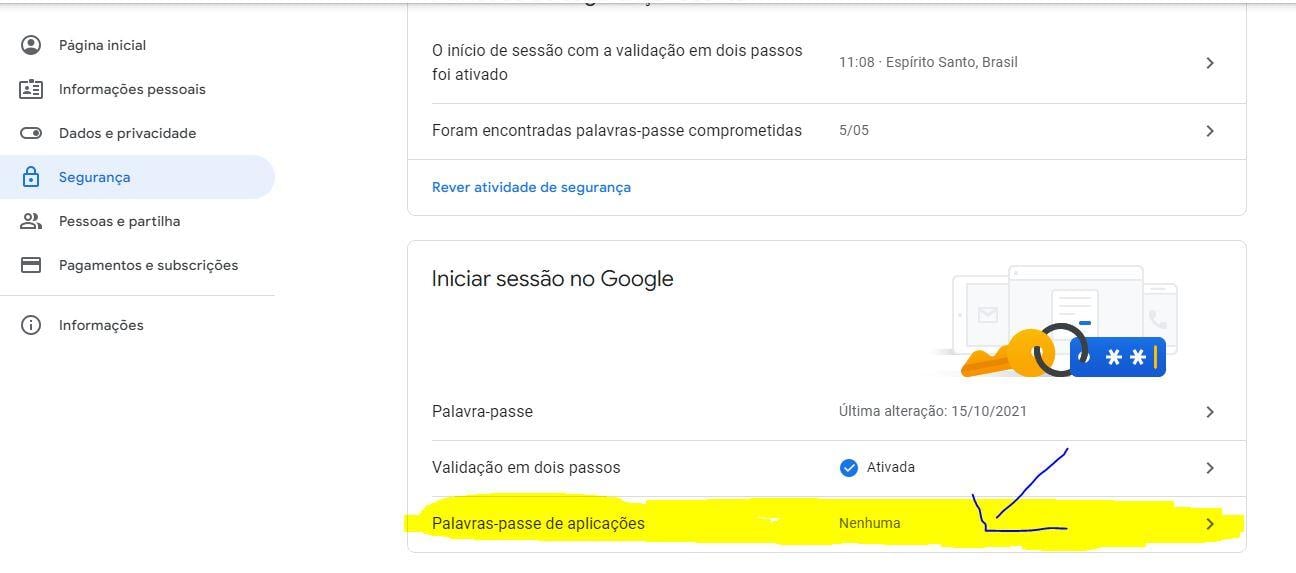Click the Pagamentos e subscrições card icon
This screenshot has height=573, width=1296.
point(31,265)
